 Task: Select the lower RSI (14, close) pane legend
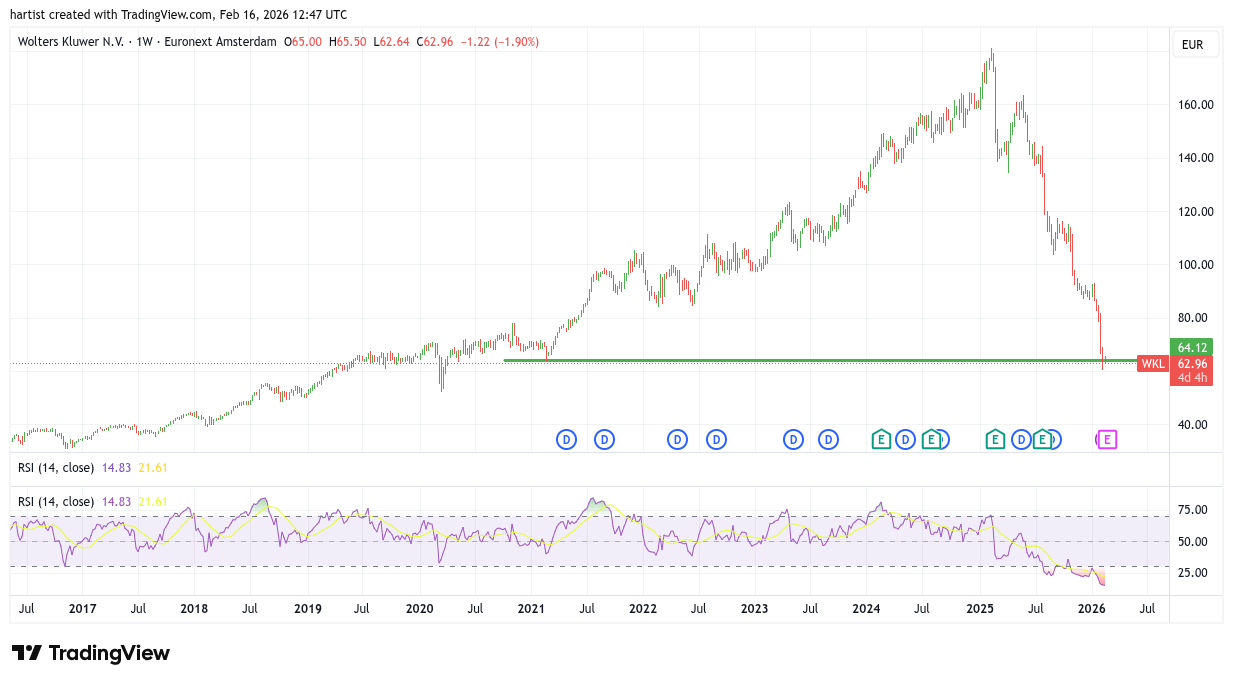(56, 501)
